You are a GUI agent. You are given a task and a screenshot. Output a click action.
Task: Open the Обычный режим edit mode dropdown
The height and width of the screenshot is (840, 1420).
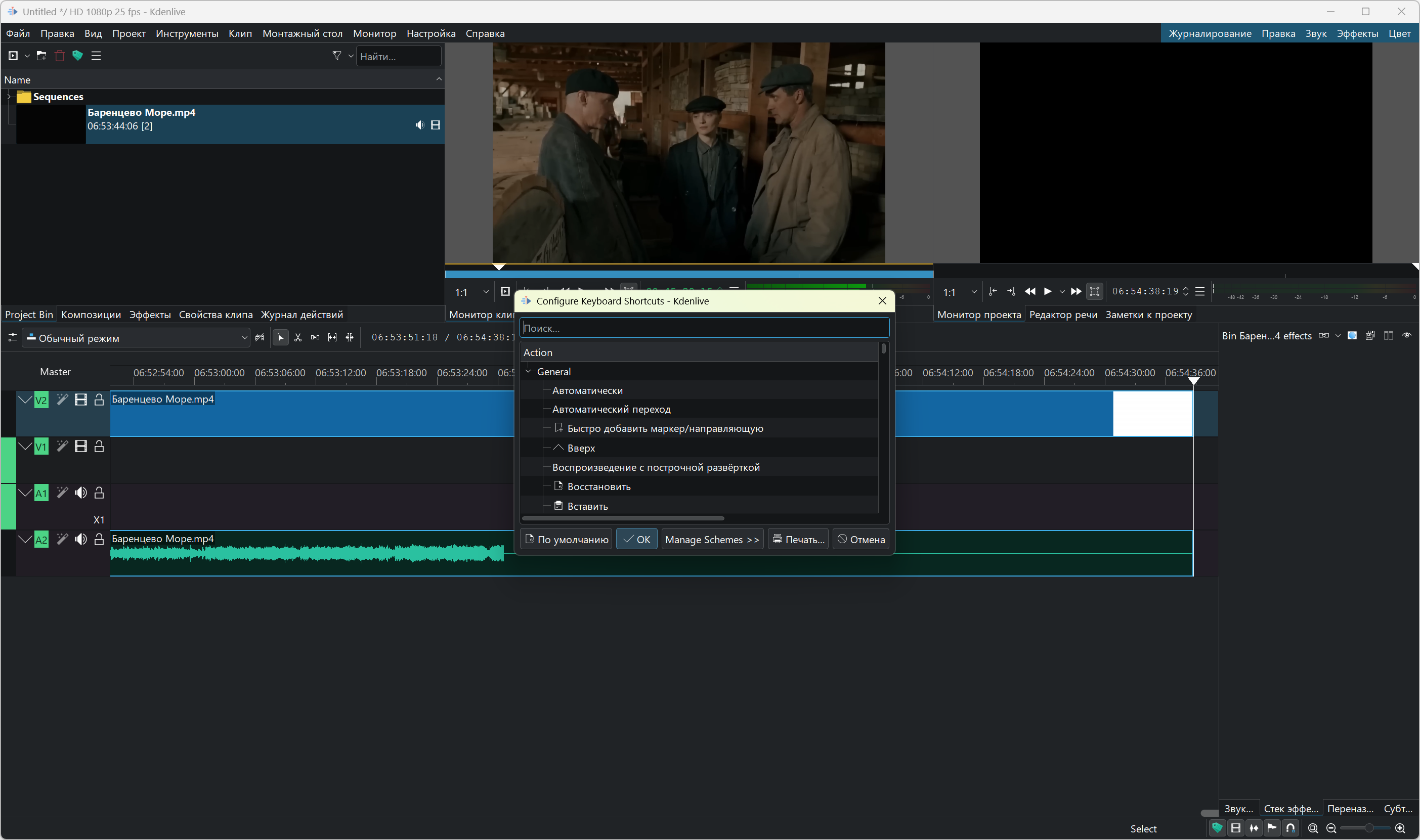tap(136, 338)
